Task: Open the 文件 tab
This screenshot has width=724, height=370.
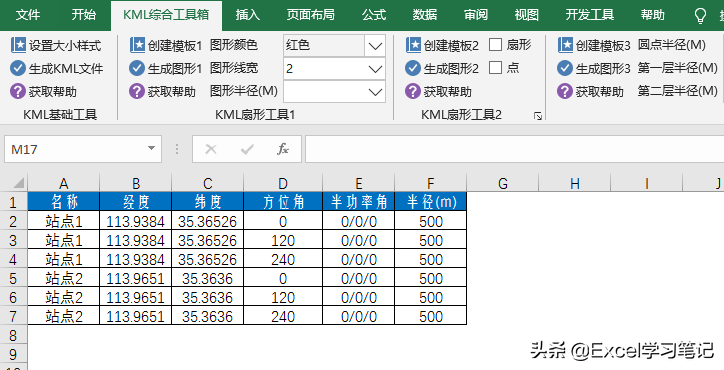Action: click(x=28, y=15)
